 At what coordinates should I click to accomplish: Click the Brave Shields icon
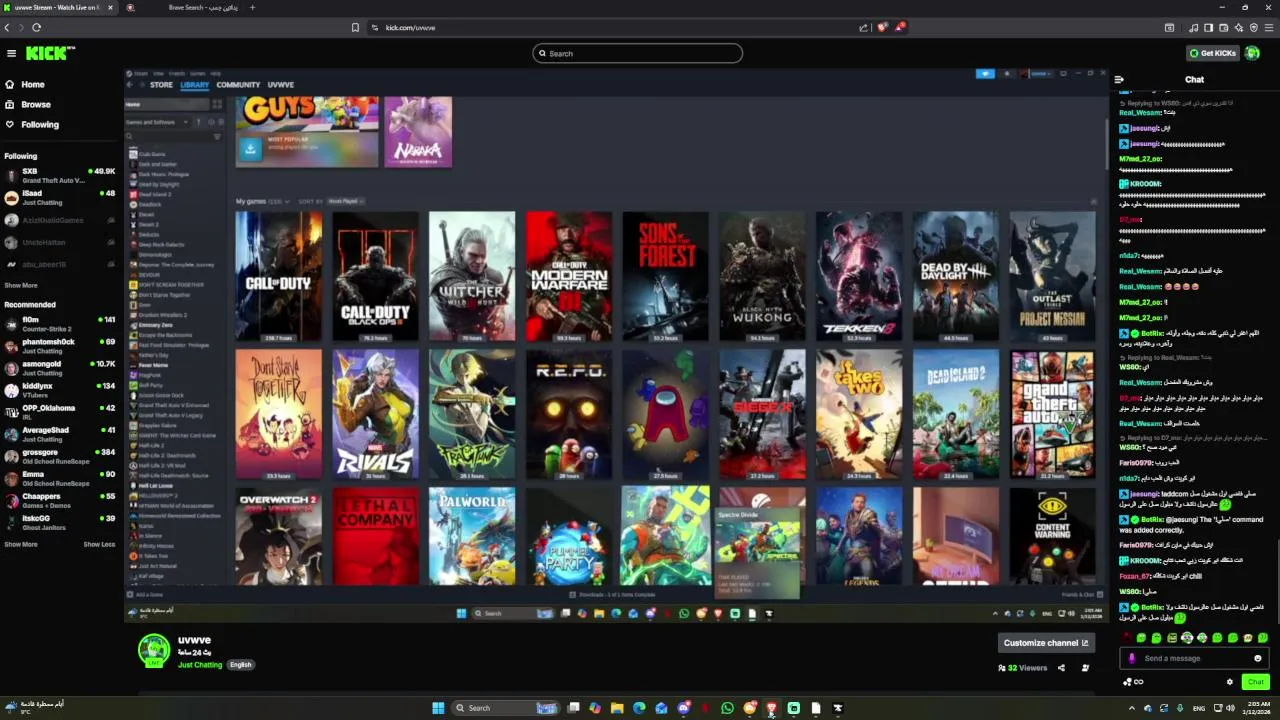[x=882, y=28]
